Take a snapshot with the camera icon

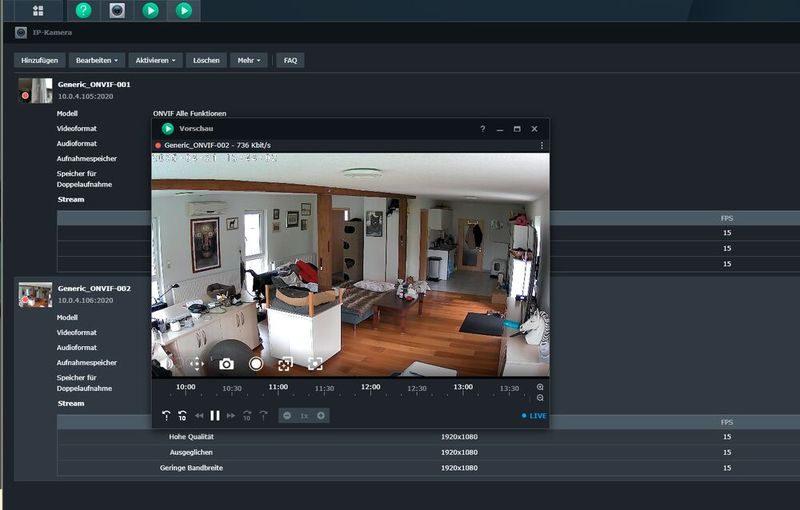[x=226, y=364]
